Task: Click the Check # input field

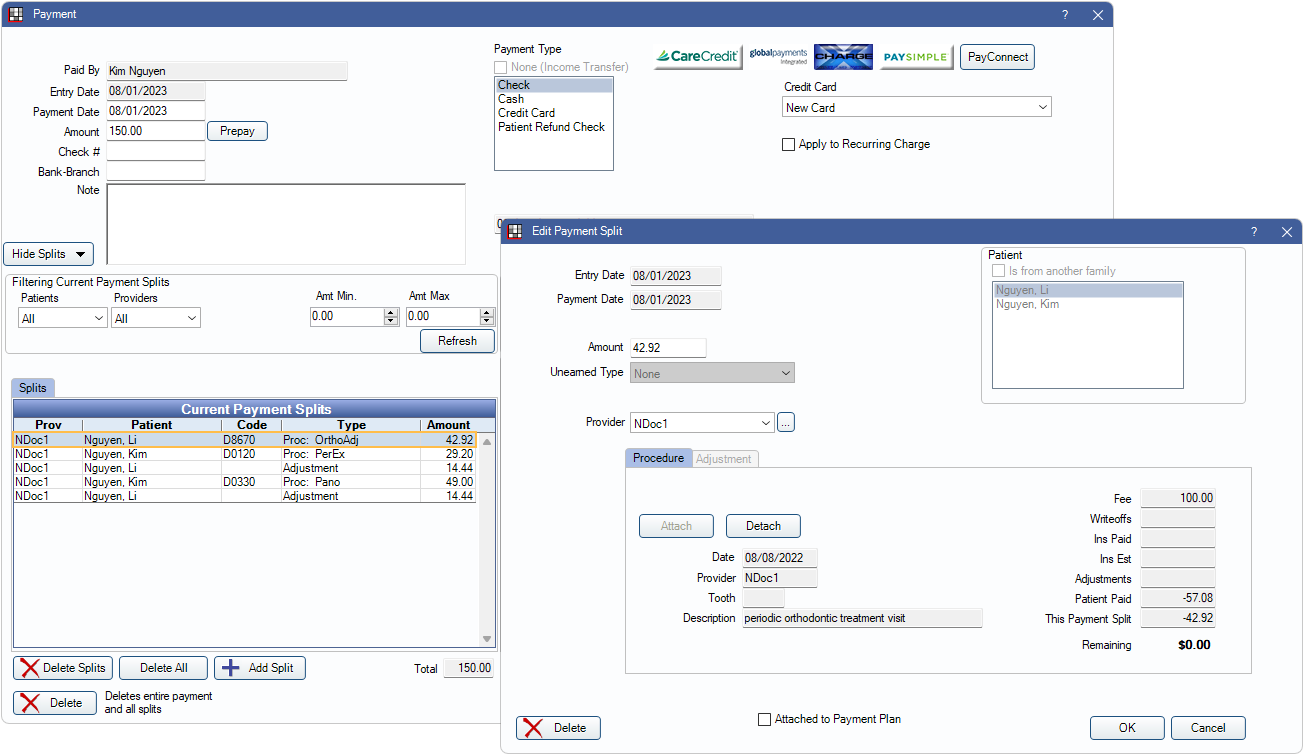Action: click(155, 152)
